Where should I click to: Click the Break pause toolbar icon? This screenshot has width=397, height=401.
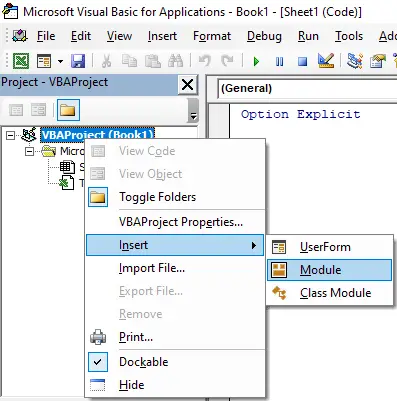(279, 62)
